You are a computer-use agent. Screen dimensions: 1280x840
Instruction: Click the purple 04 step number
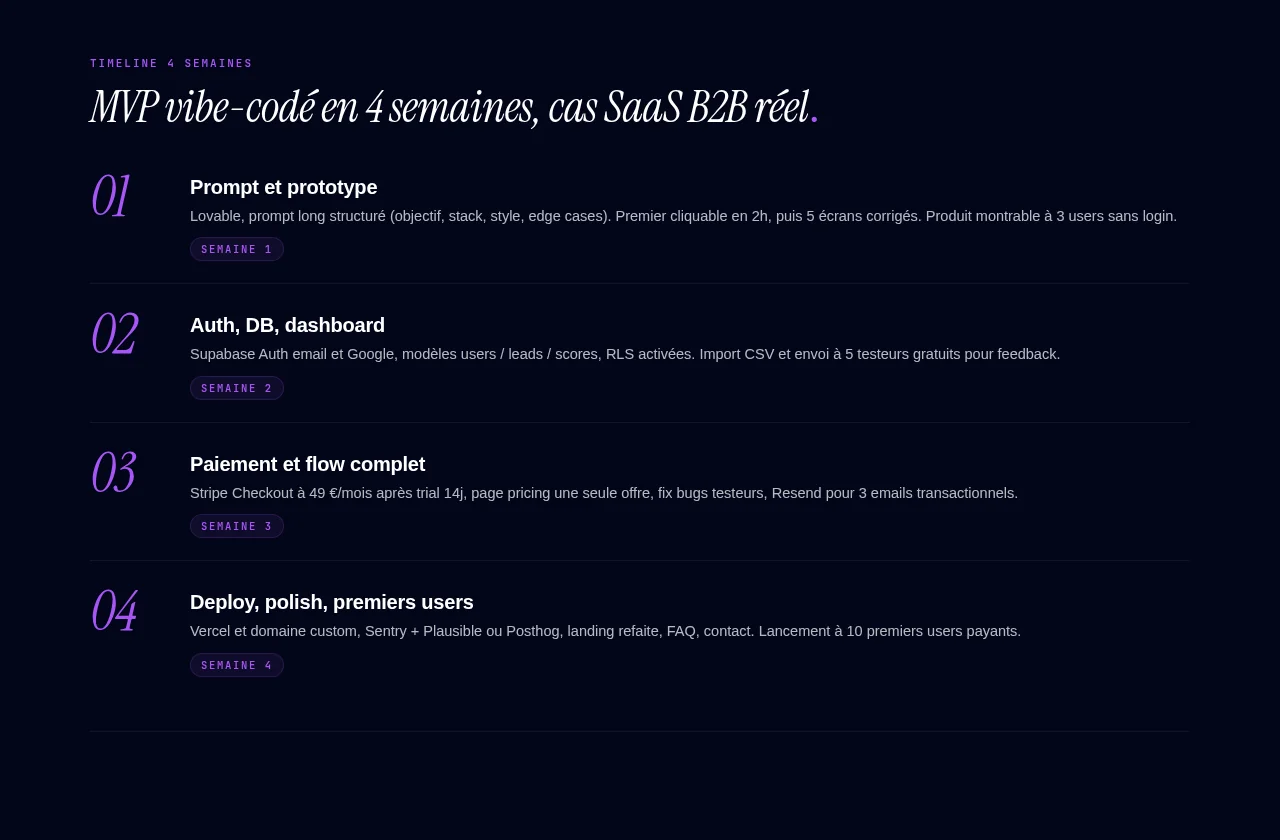114,611
